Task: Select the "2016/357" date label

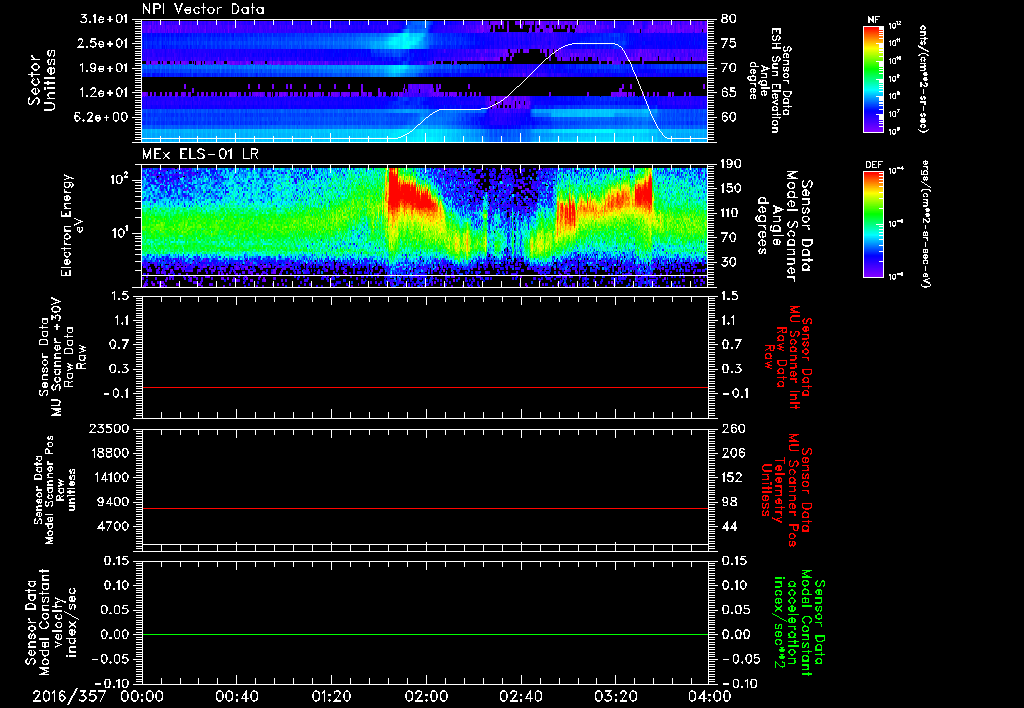Action: [x=69, y=696]
